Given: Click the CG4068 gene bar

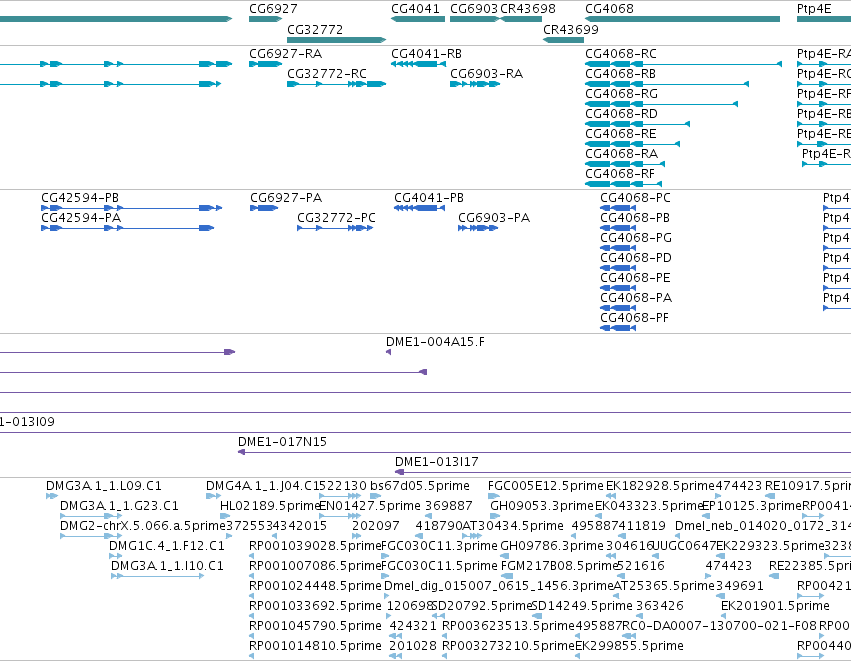Looking at the screenshot, I should (682, 19).
